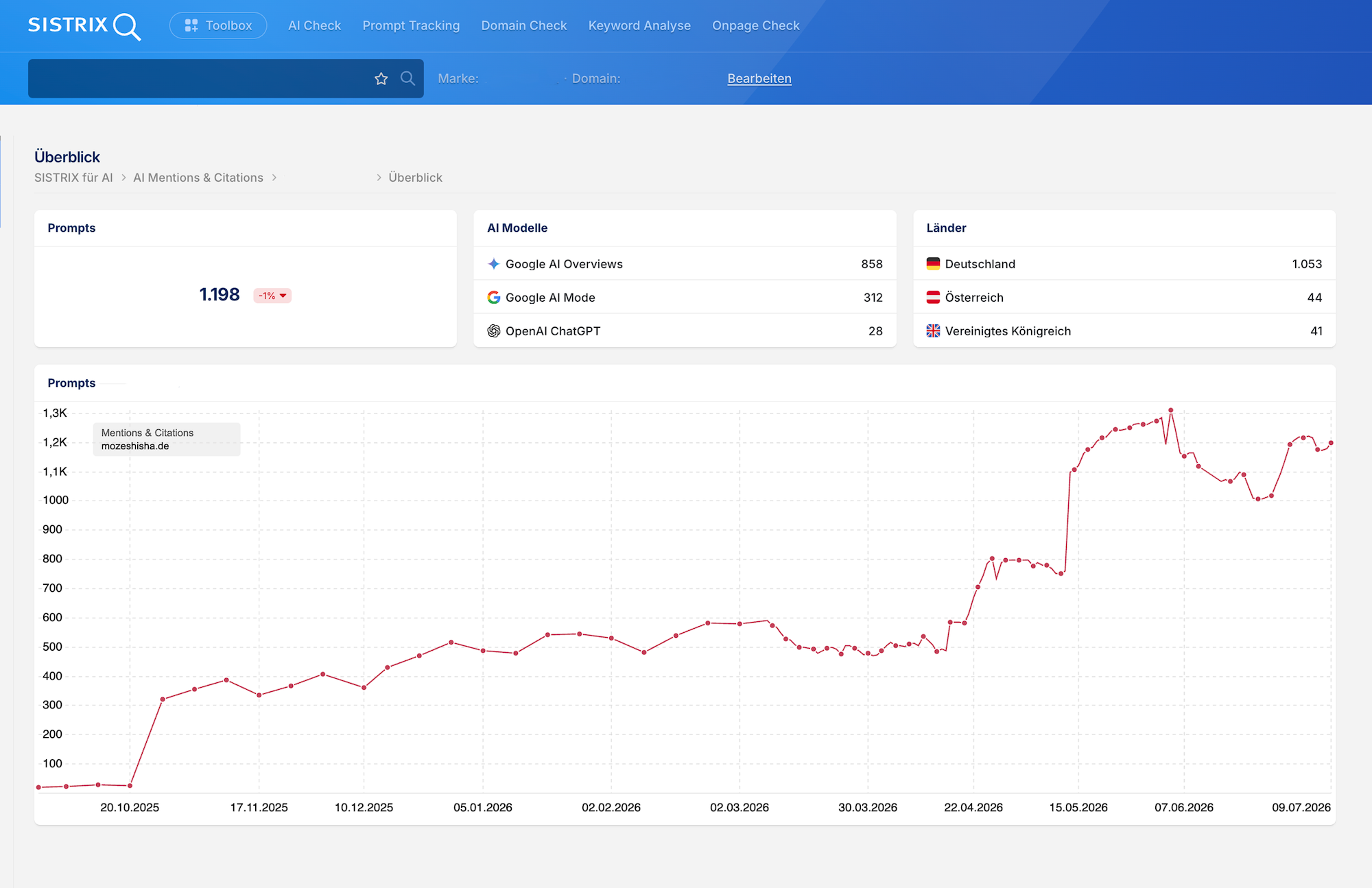Select the Google AI Overviews row
The width and height of the screenshot is (1372, 888).
(x=685, y=264)
